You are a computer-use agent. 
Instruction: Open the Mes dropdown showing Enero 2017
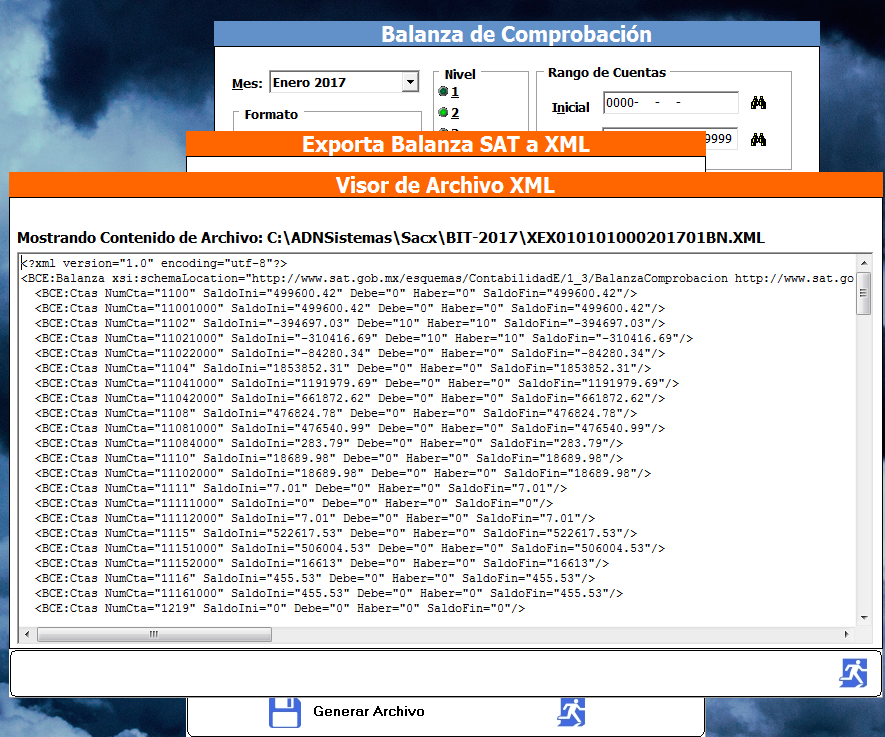tap(410, 82)
